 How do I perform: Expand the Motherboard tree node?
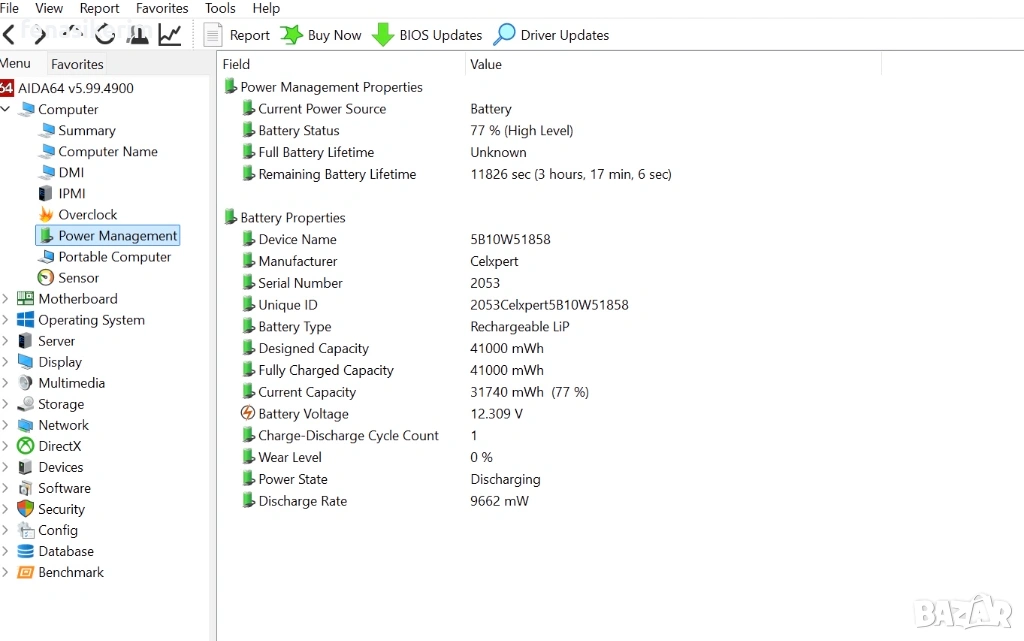[6, 299]
